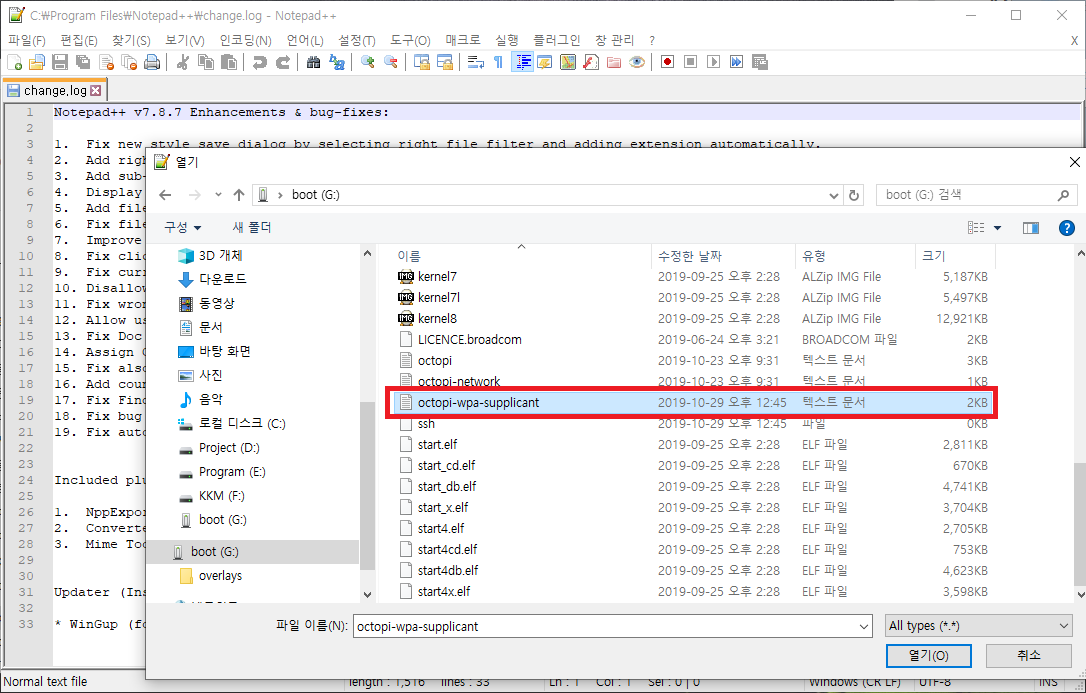This screenshot has height=693, width=1086.
Task: Start macro recording with red dot icon
Action: coord(668,62)
